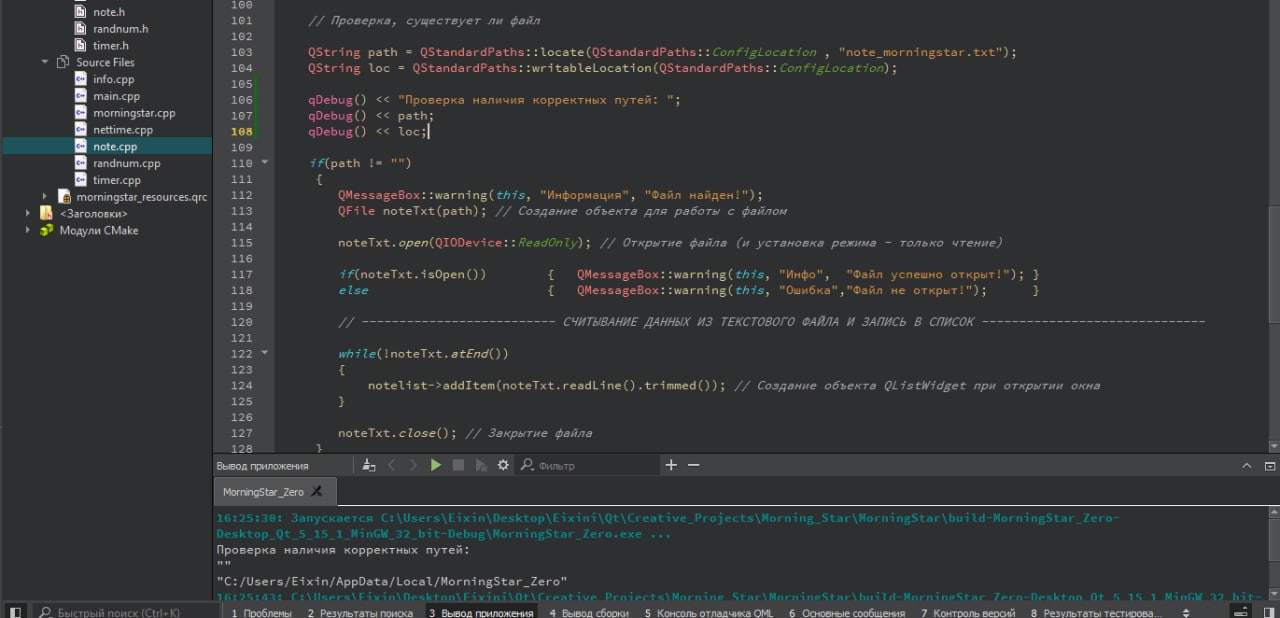Minimize output pane with the up chevron
Screen dimensions: 1280x618
[1246, 465]
